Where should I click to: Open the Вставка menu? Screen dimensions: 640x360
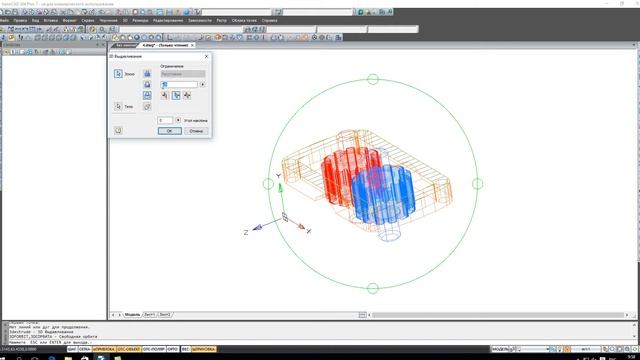pos(51,20)
